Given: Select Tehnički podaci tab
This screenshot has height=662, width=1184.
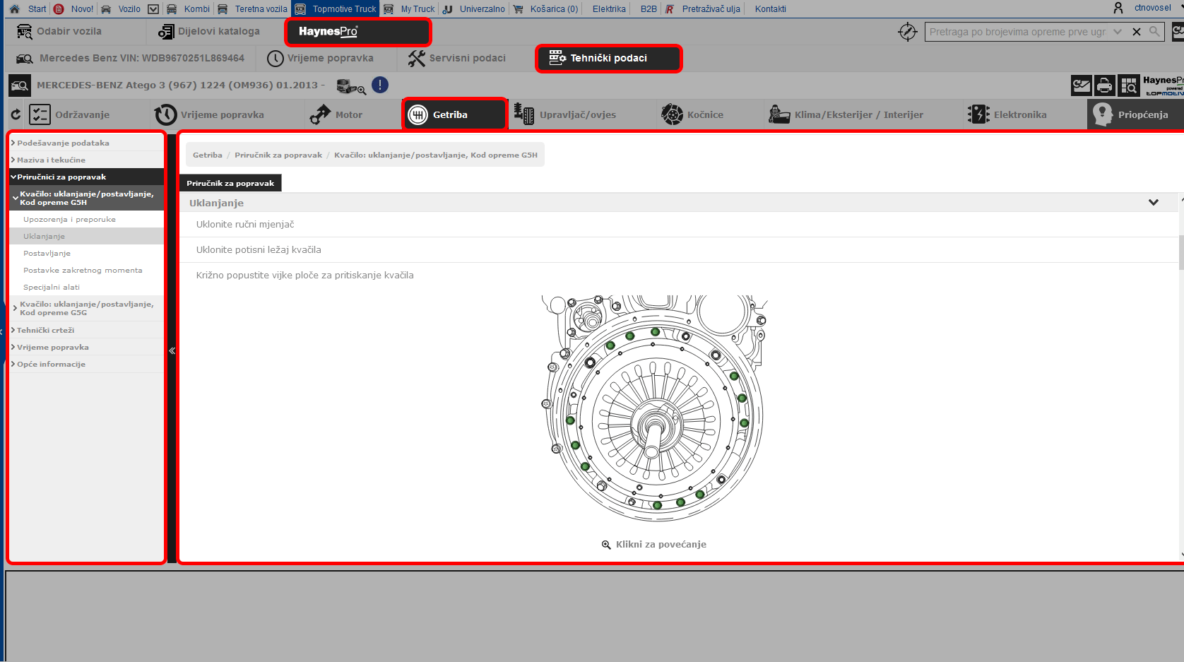Looking at the screenshot, I should (609, 58).
